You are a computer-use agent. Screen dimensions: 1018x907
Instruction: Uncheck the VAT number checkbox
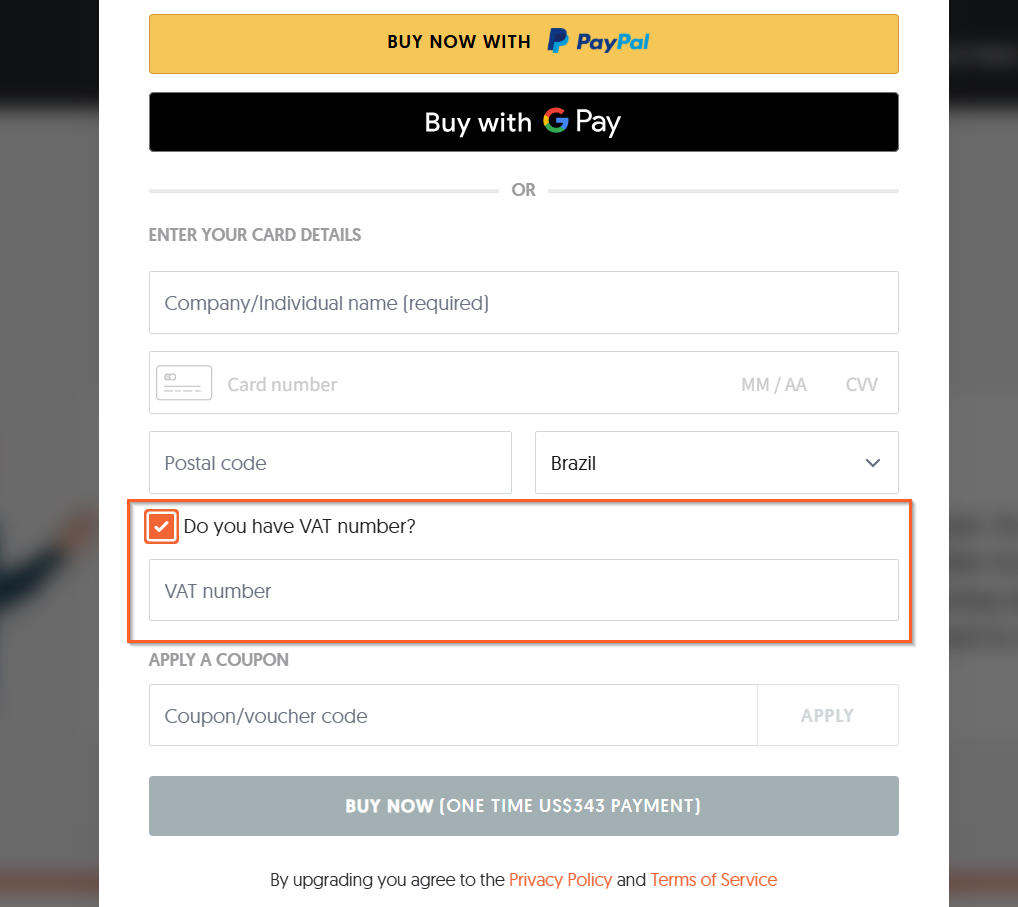tap(162, 526)
